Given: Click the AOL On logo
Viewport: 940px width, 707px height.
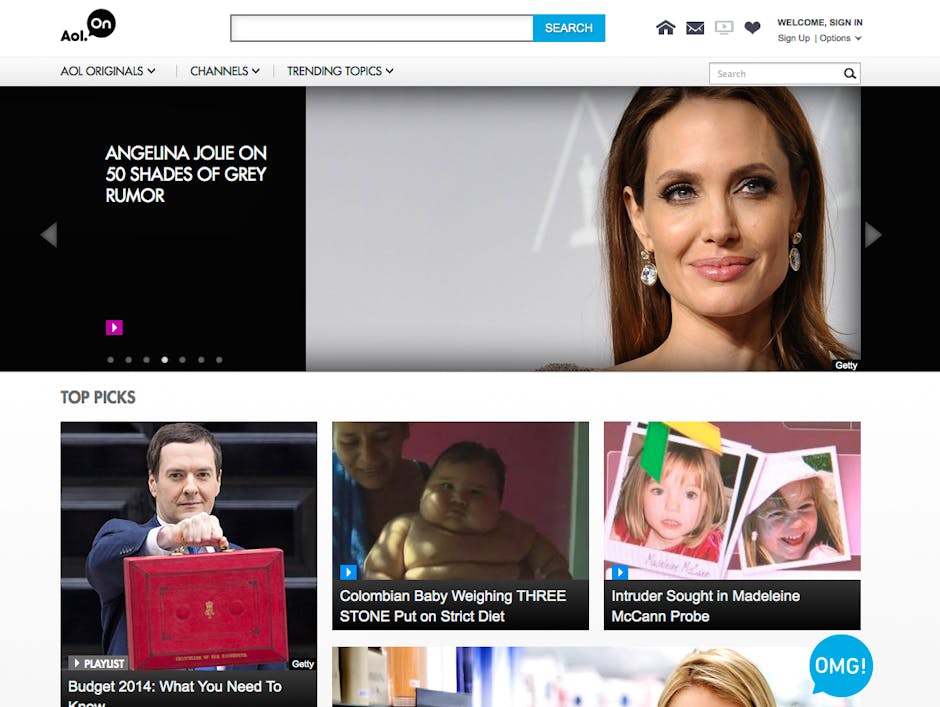Looking at the screenshot, I should point(88,26).
